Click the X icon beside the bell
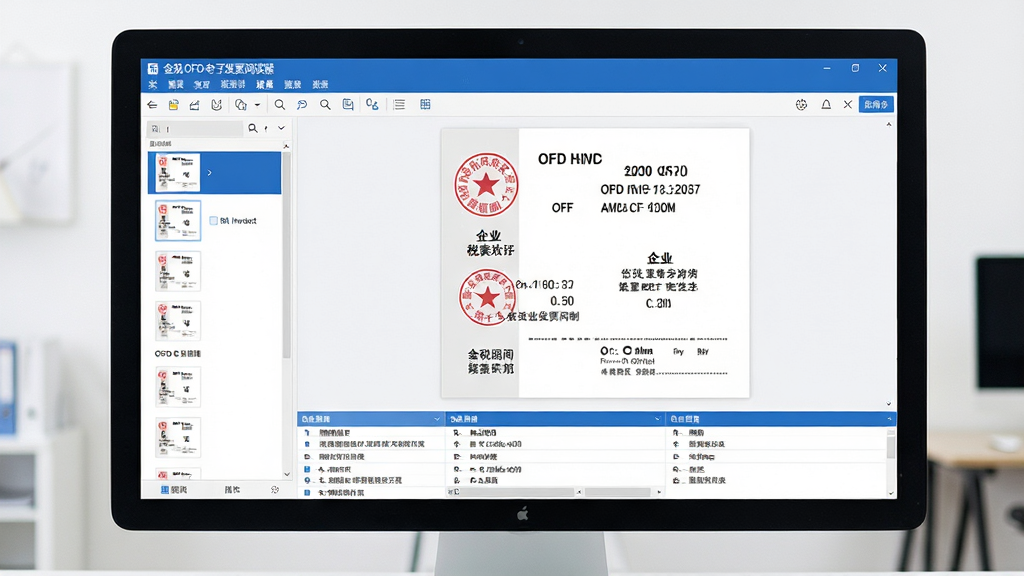1024x576 pixels. point(848,104)
